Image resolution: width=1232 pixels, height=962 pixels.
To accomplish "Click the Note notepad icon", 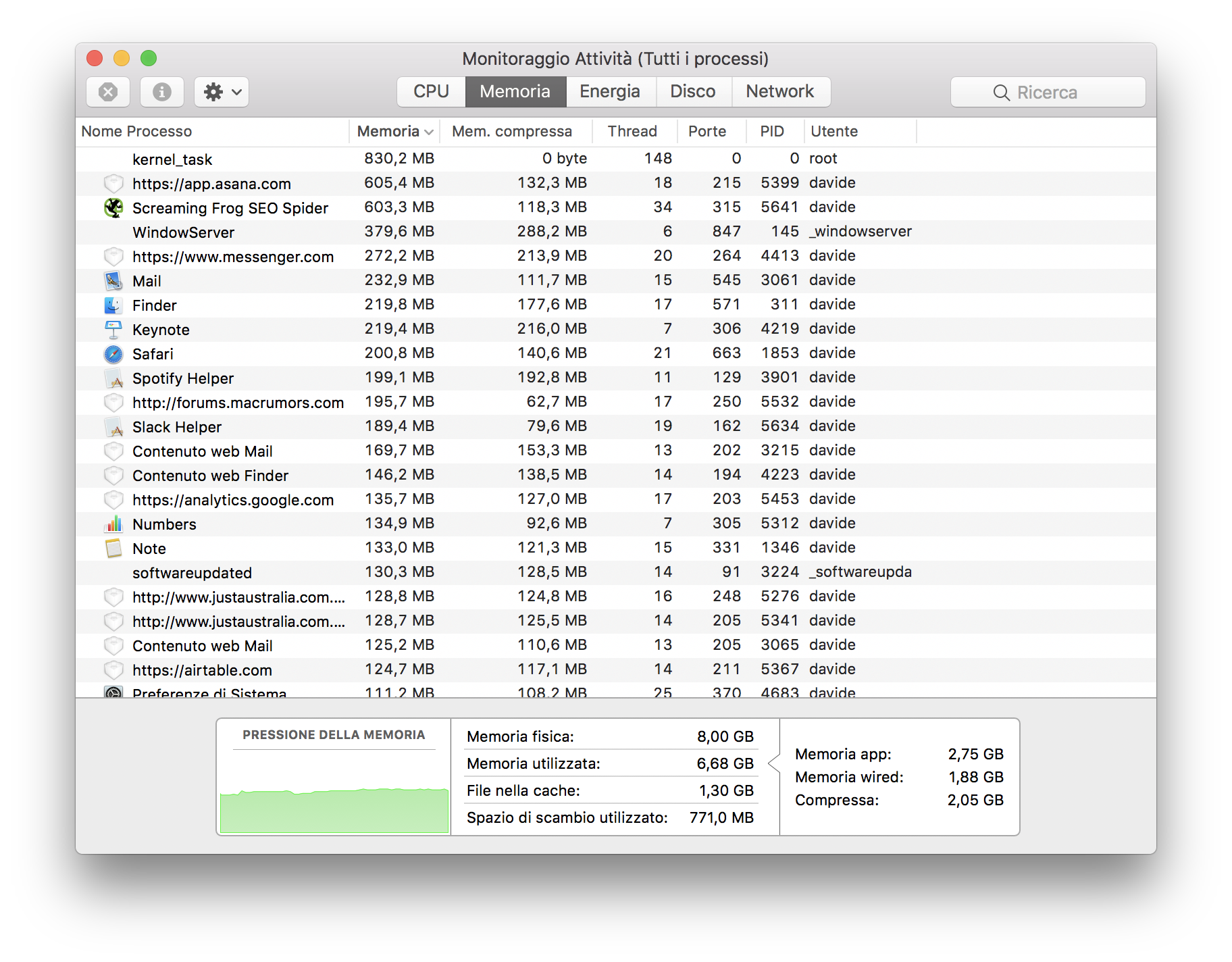I will [x=113, y=548].
